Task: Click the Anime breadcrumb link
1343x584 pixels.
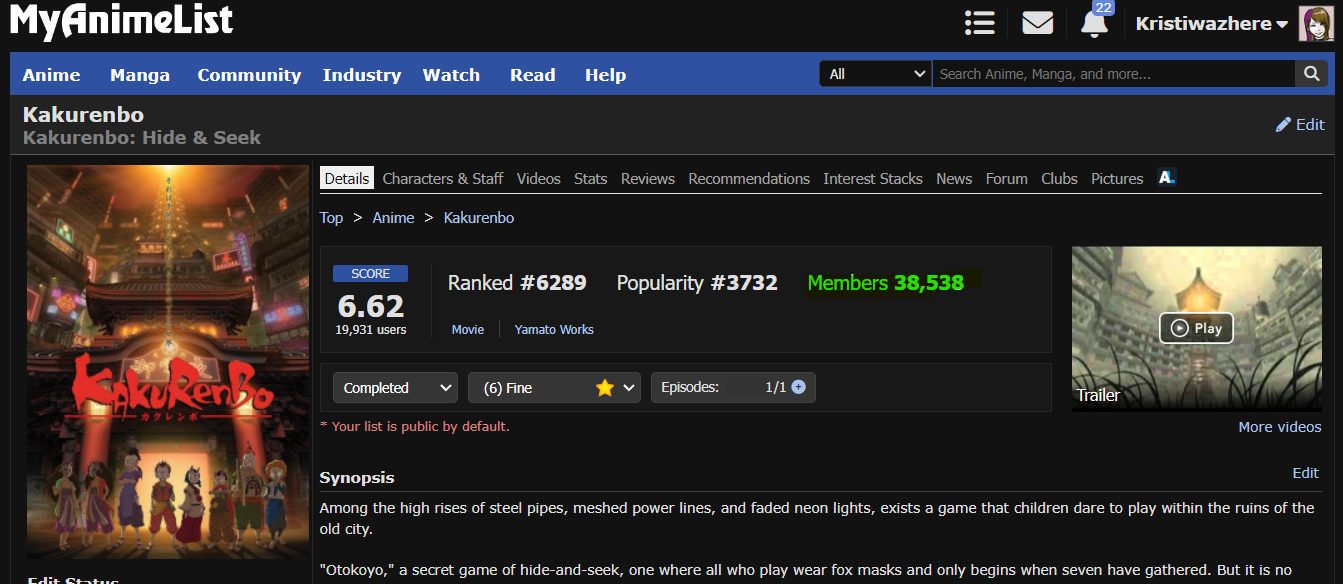Action: [x=393, y=217]
